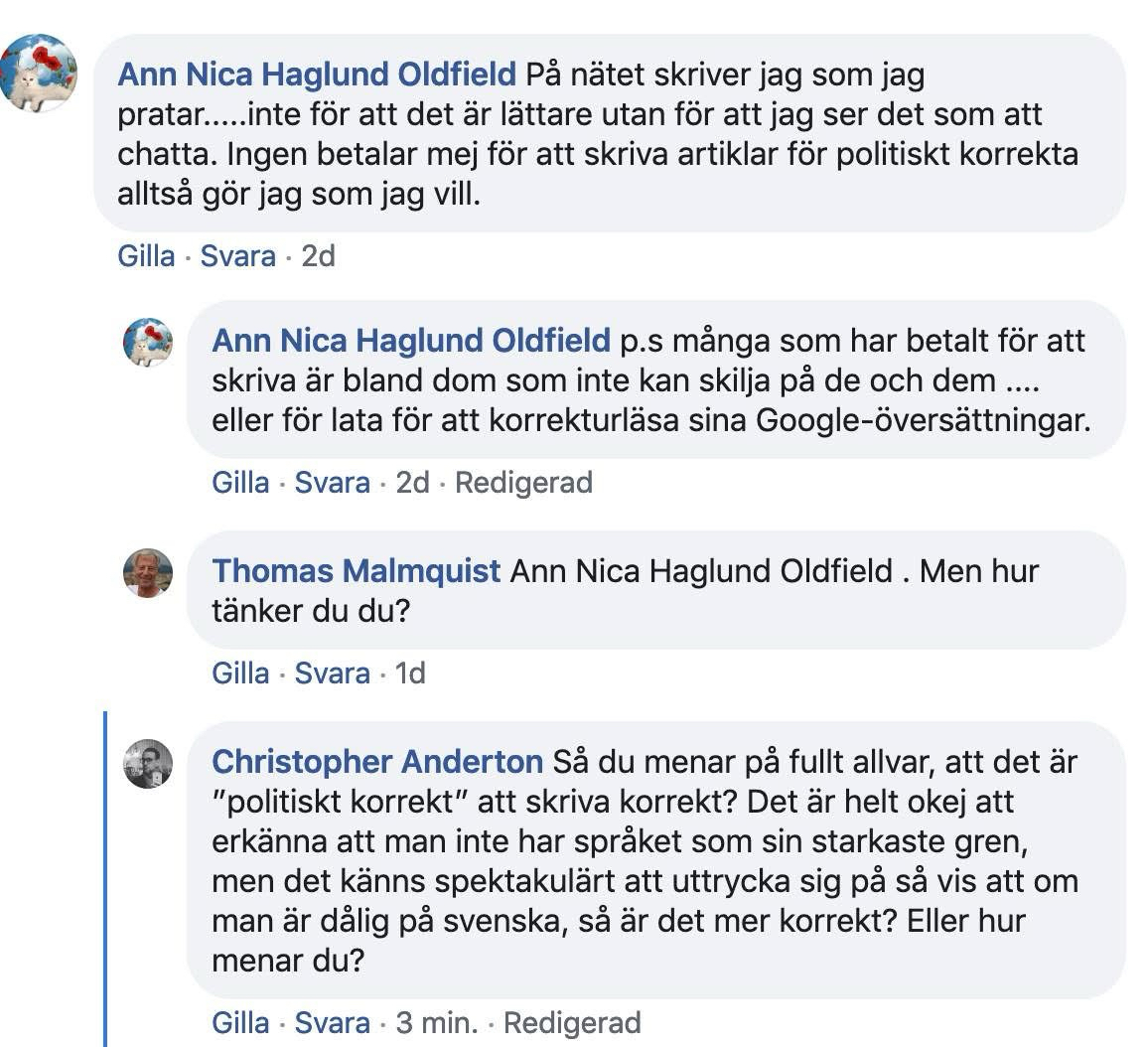Viewport: 1148px width, 1047px height.
Task: Open Ann Nica Haglund Oldfield's name on top comment
Action: (x=317, y=75)
